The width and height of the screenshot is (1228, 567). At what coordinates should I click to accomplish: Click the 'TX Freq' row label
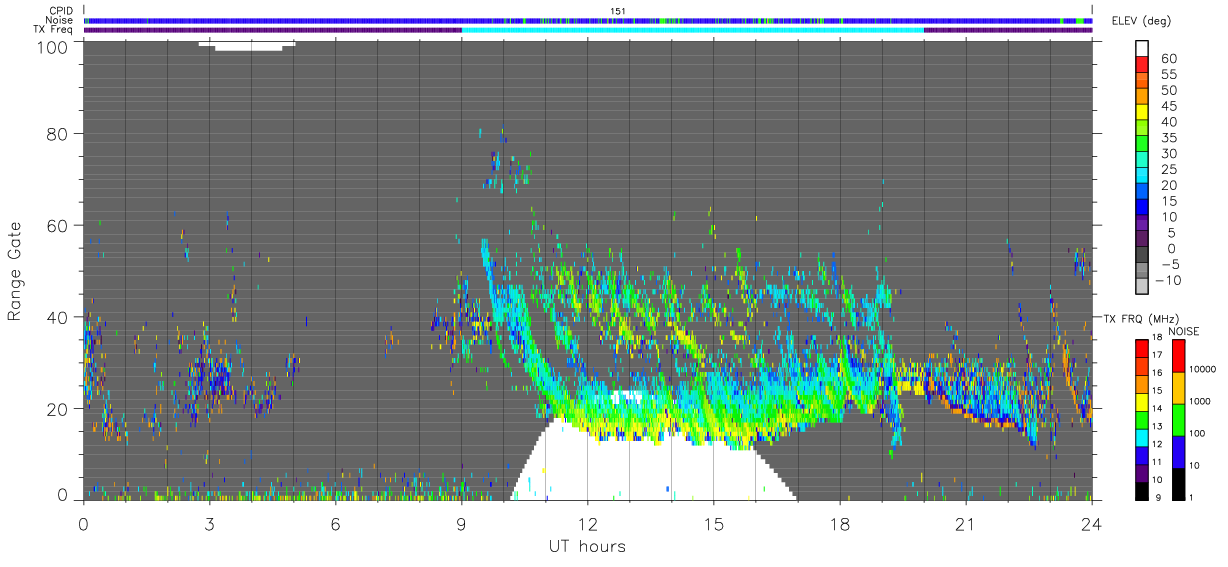pos(54,30)
